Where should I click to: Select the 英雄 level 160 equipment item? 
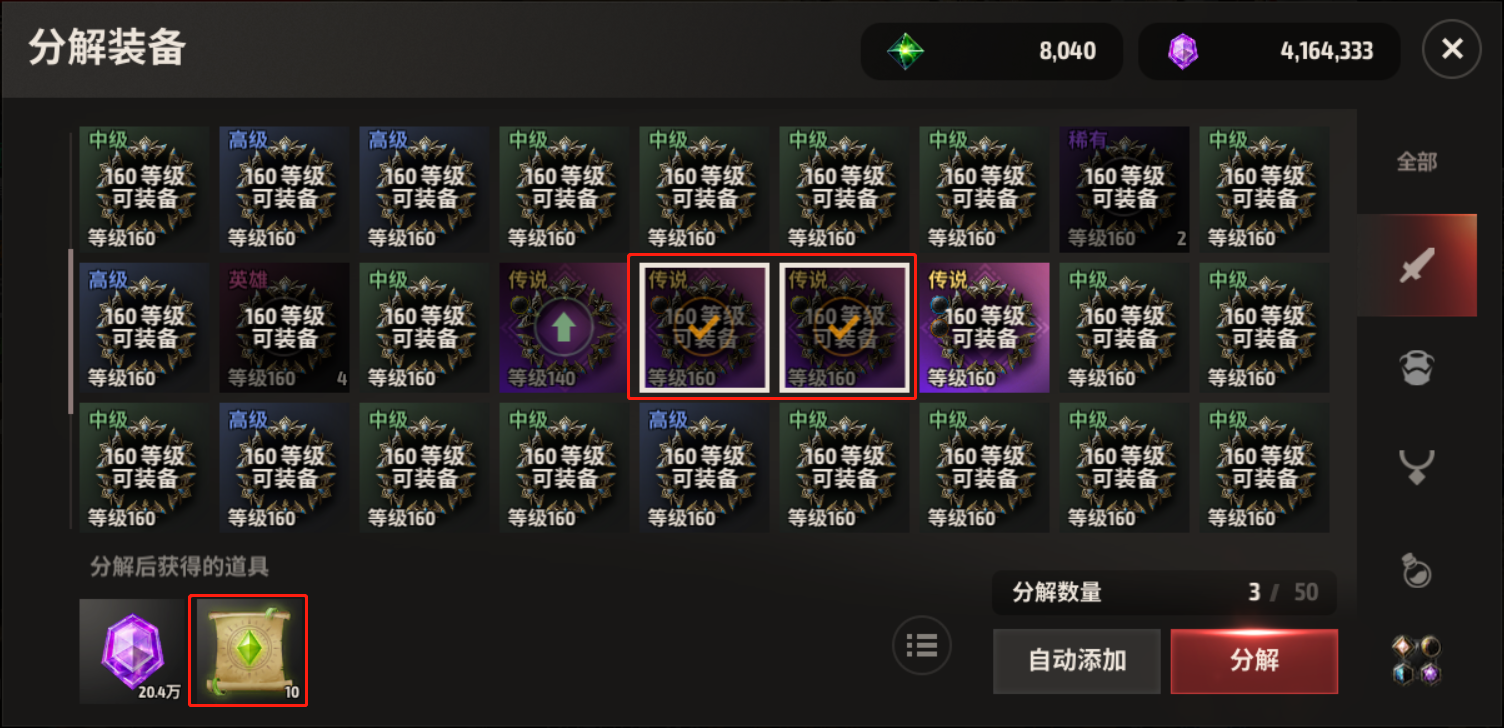pyautogui.click(x=284, y=328)
